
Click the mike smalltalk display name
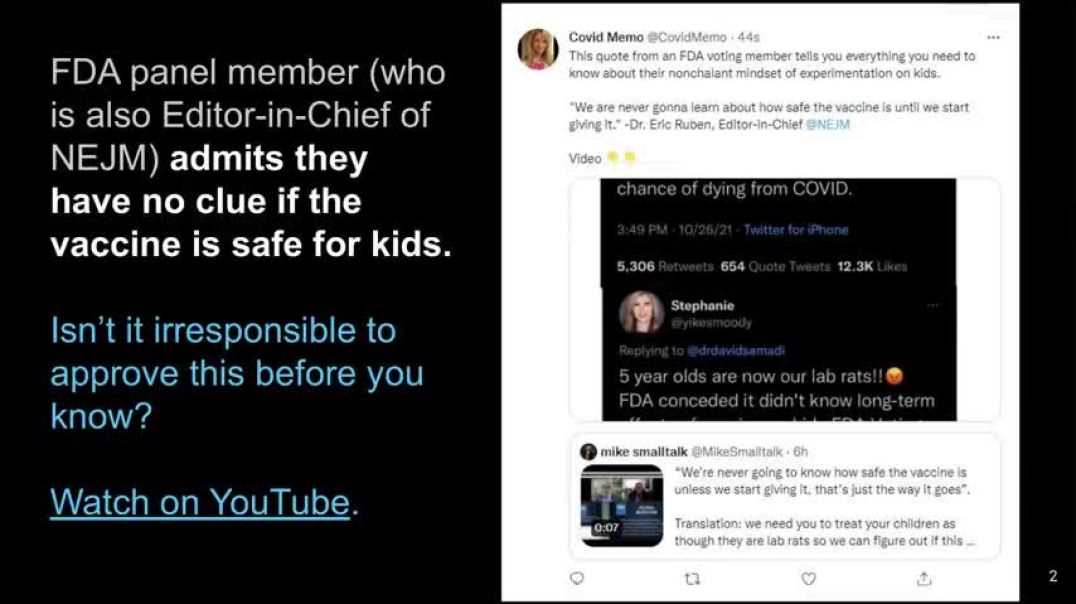tap(644, 452)
